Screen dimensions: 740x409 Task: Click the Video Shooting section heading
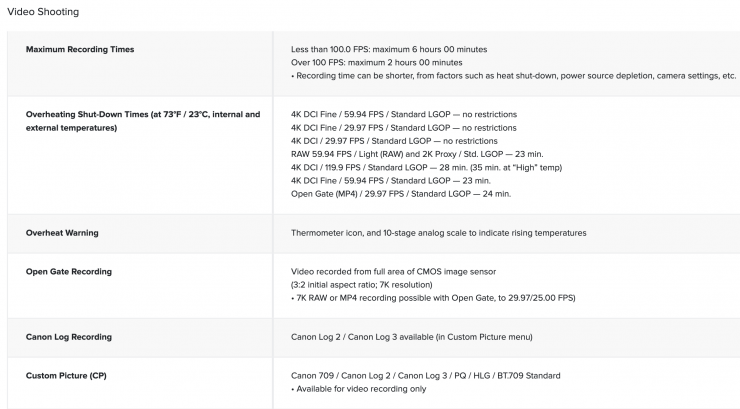[x=43, y=12]
